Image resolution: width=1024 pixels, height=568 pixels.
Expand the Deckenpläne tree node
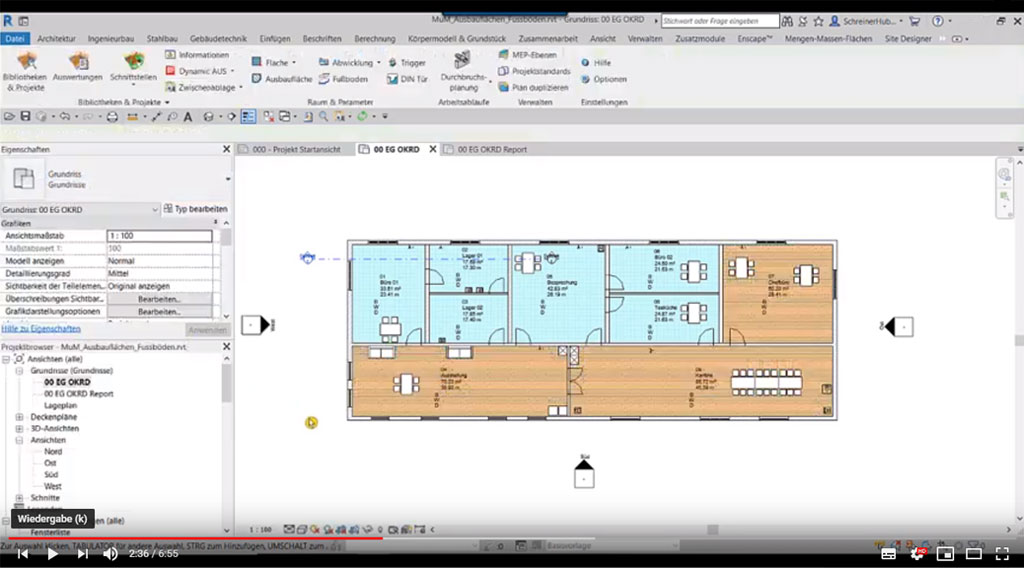click(20, 417)
